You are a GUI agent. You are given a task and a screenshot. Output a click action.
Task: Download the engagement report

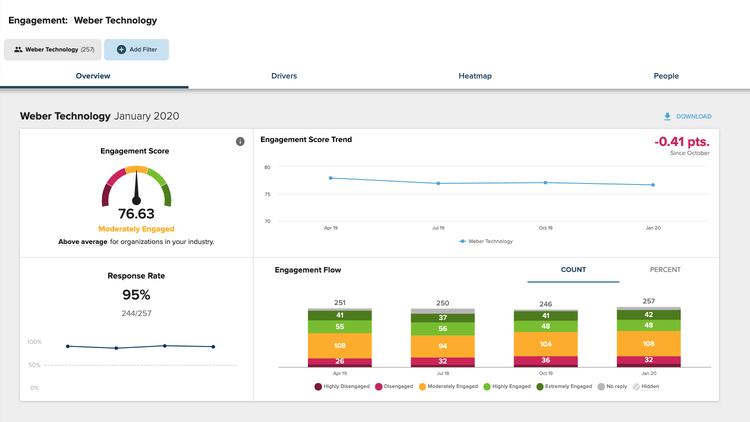tap(687, 116)
